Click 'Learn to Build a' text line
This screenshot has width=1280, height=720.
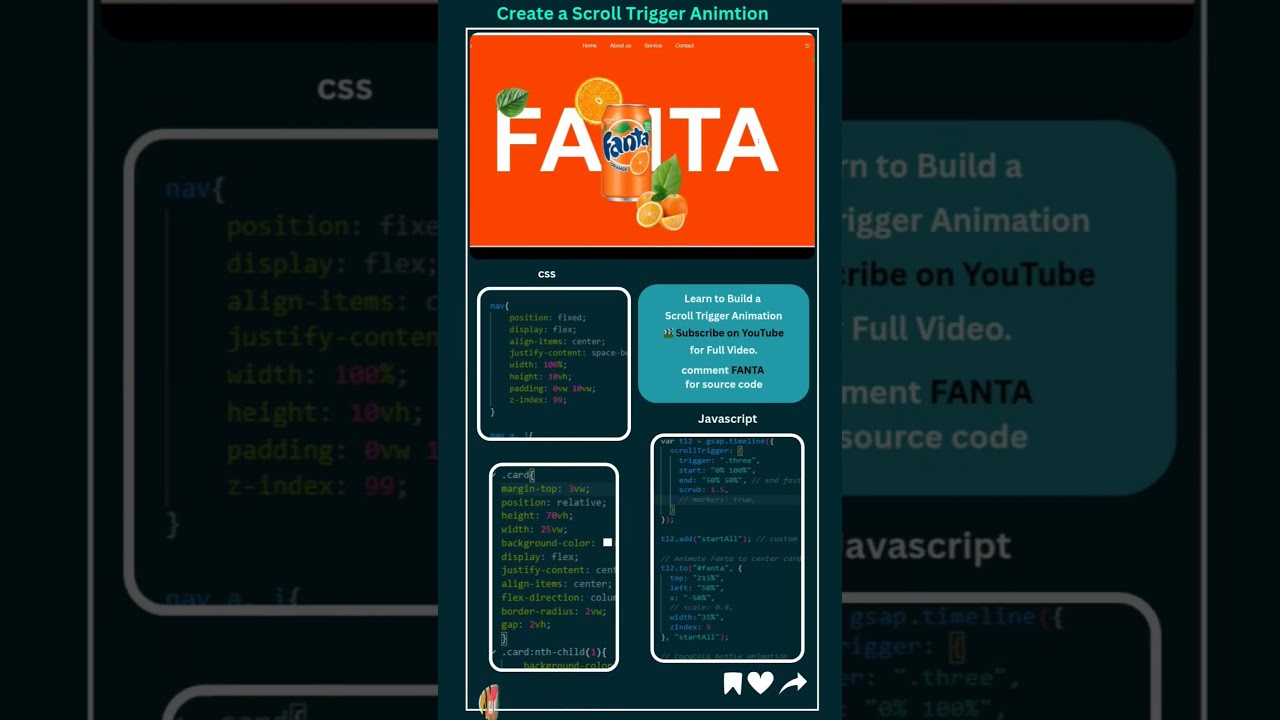point(722,299)
